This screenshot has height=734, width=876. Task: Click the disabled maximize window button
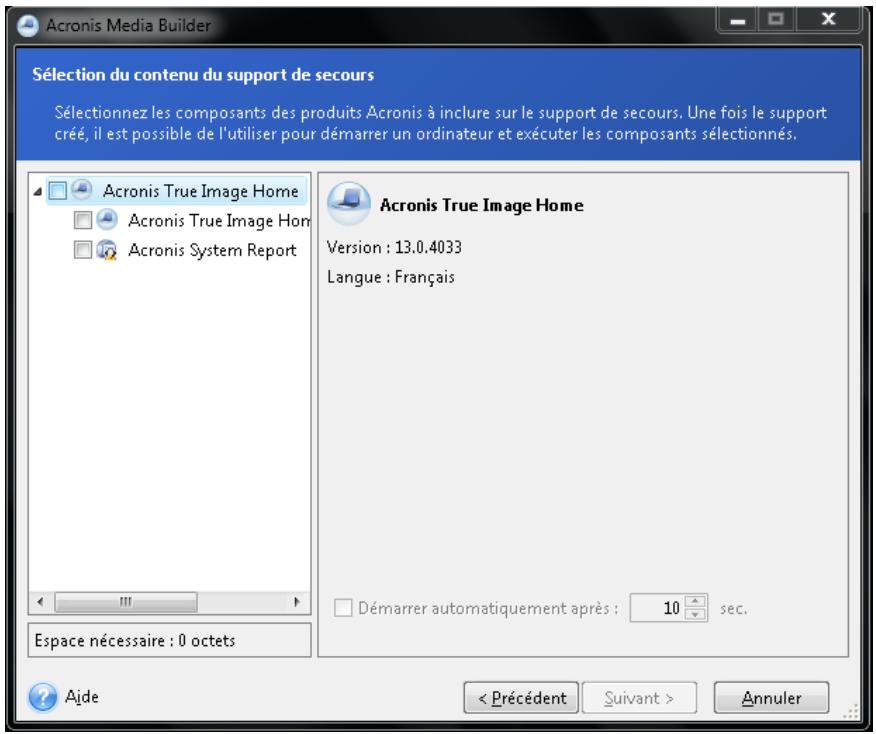coord(775,20)
